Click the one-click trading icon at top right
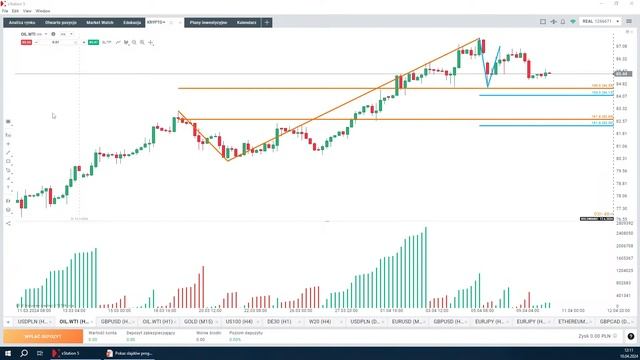640x360 pixels. point(553,22)
